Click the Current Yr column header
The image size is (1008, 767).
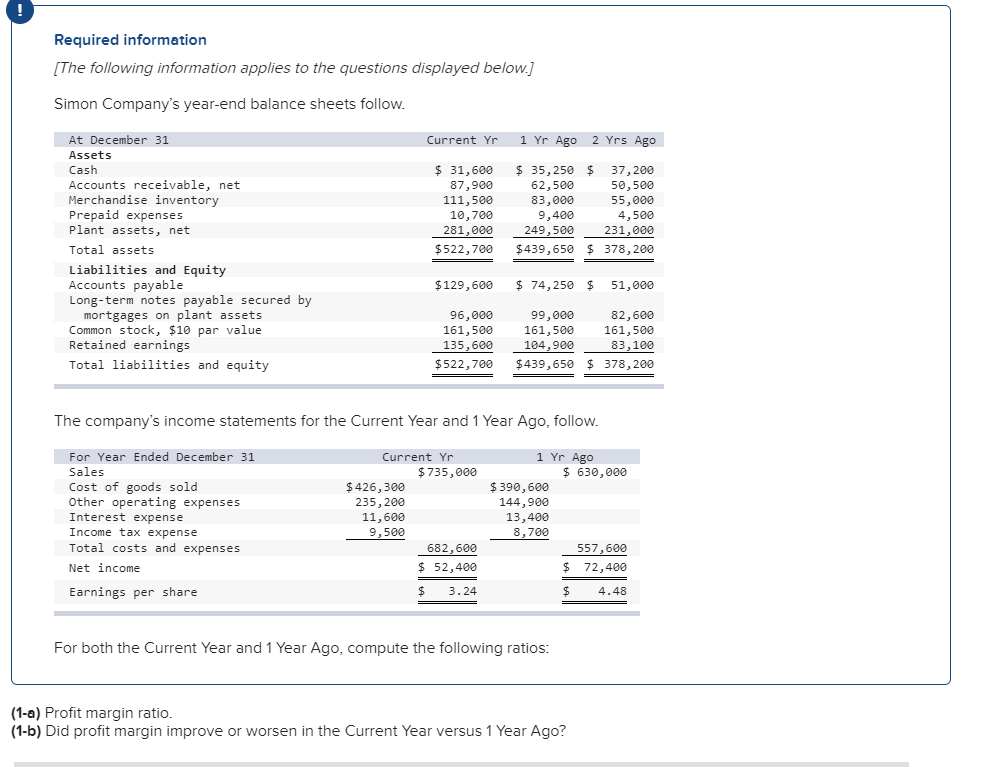coord(461,140)
